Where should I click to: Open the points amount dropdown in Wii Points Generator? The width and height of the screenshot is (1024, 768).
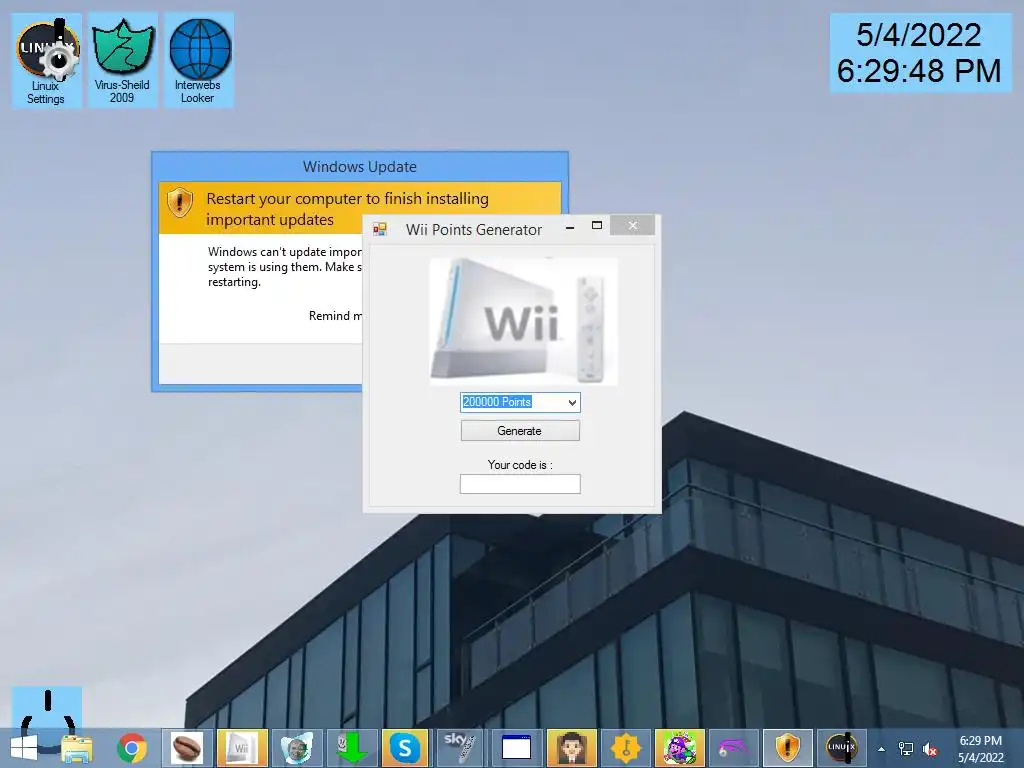click(x=572, y=402)
